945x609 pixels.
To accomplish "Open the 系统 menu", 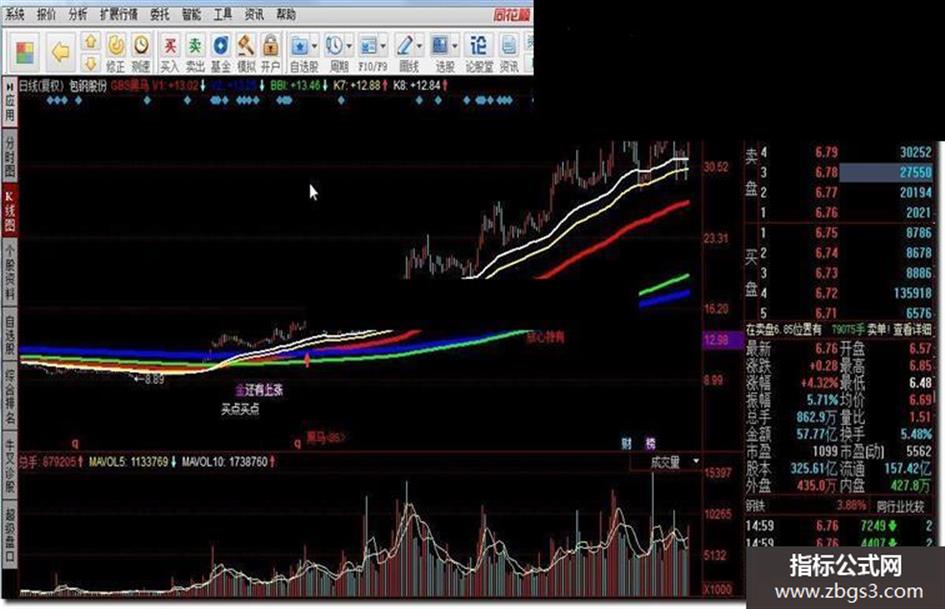I will tap(14, 14).
